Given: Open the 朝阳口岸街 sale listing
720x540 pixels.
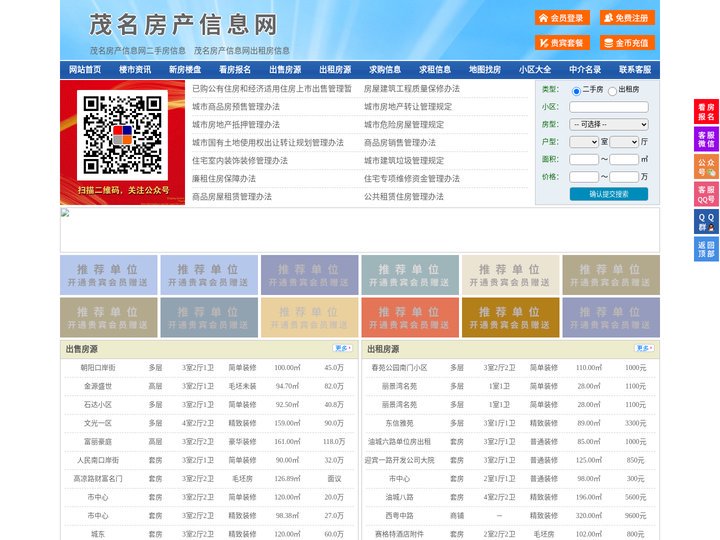Looking at the screenshot, I should point(98,368).
